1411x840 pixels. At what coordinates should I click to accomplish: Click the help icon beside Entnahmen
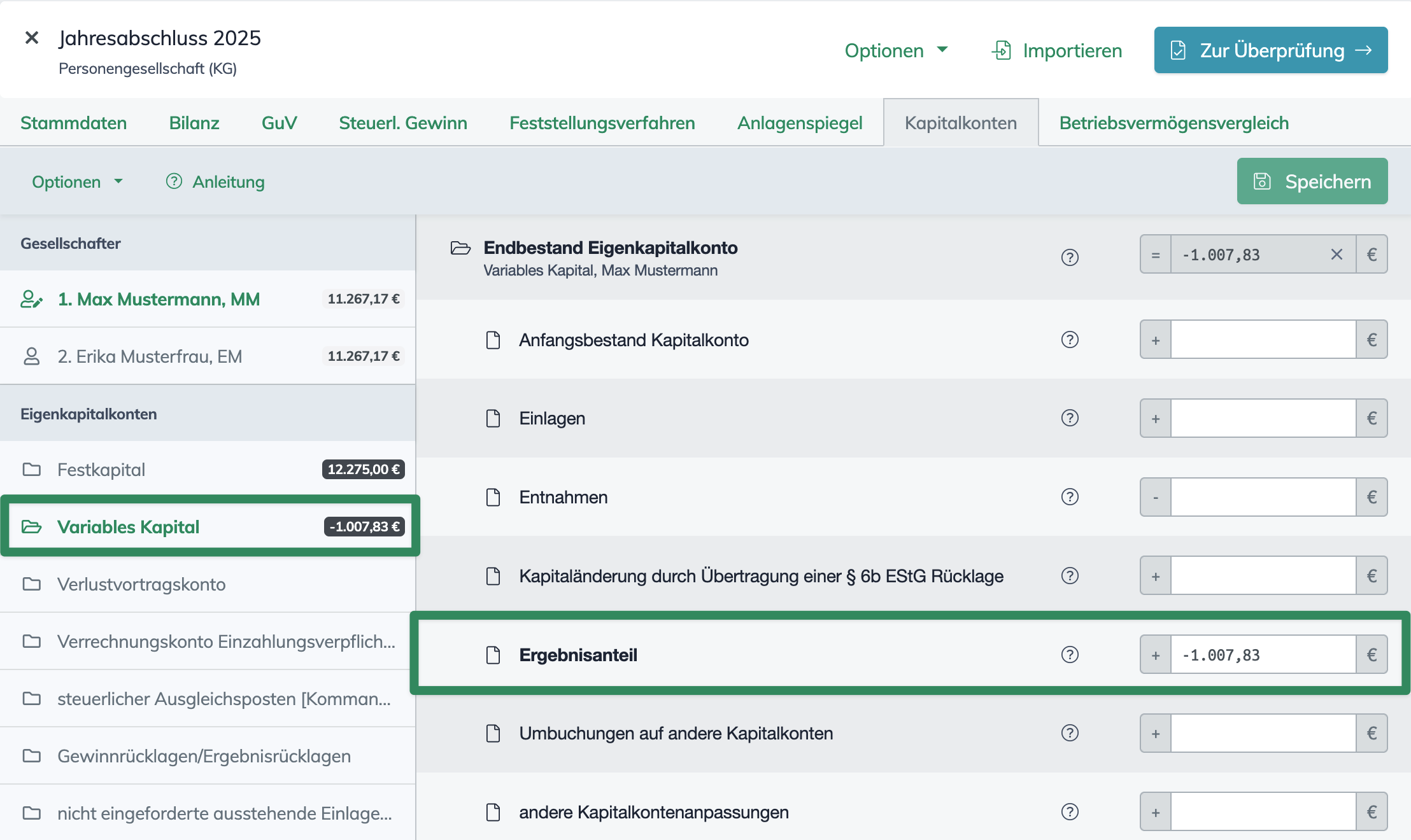[1070, 497]
